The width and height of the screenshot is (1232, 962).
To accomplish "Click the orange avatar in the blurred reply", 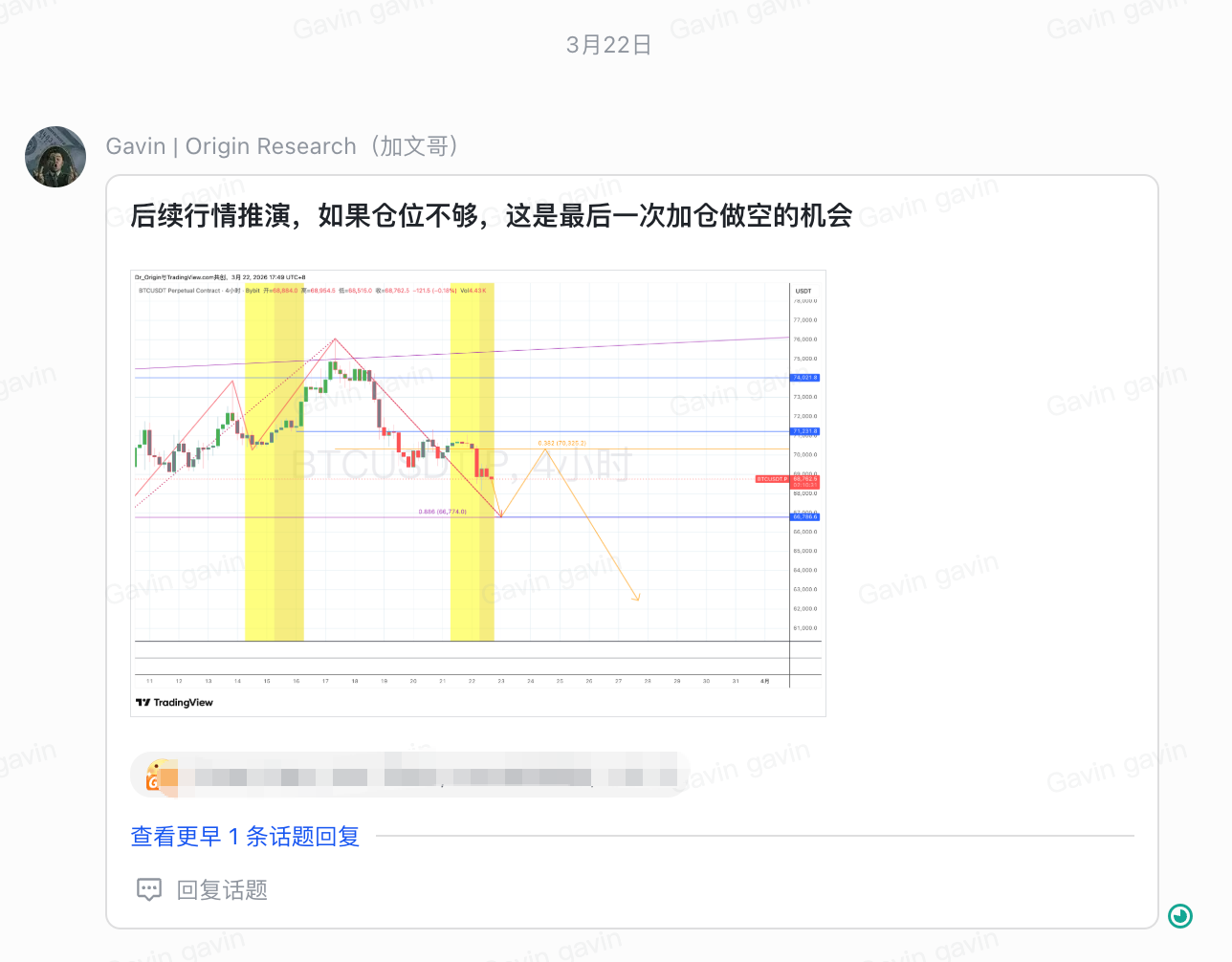I will [161, 776].
